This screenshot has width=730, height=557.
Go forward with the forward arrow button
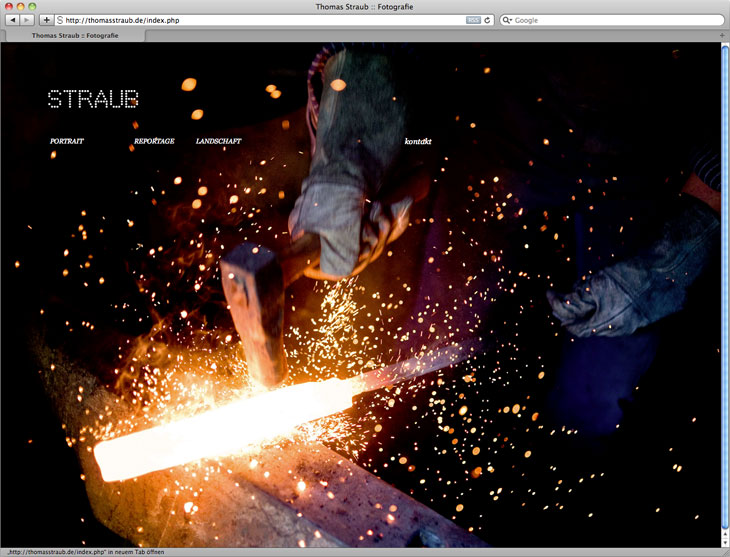(27, 20)
